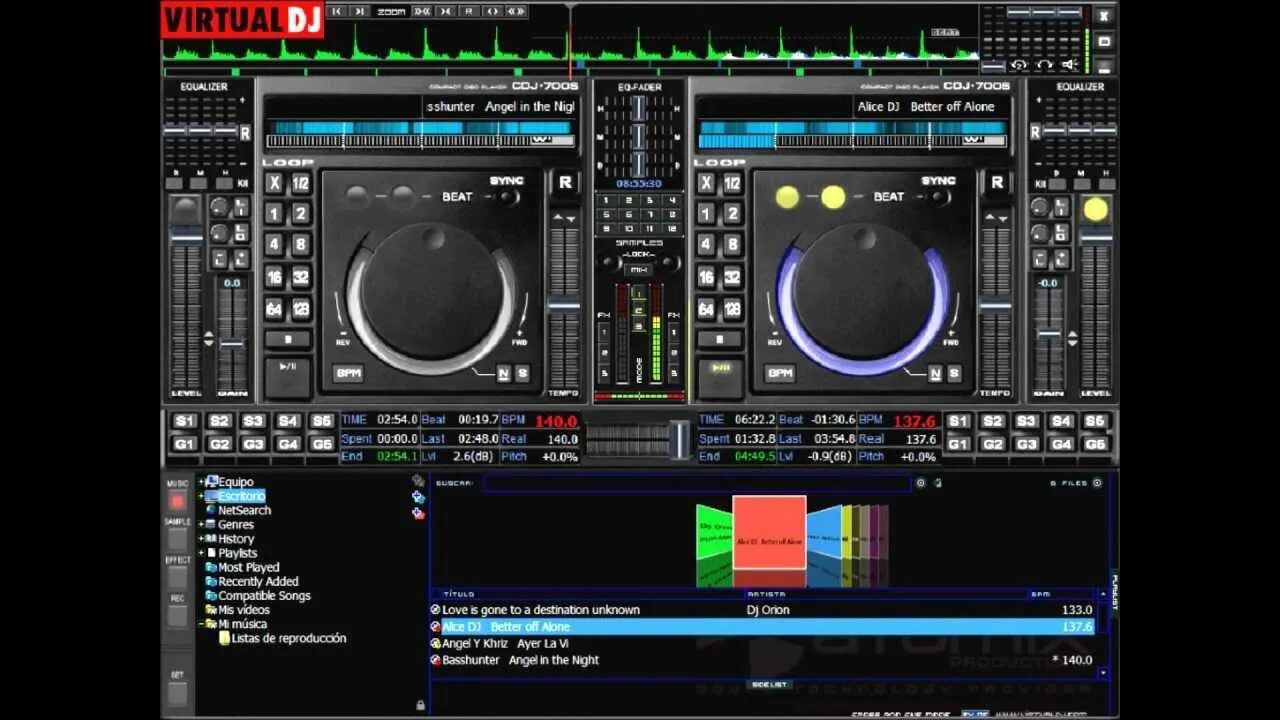Trigger sample S5 on left deck

click(322, 421)
